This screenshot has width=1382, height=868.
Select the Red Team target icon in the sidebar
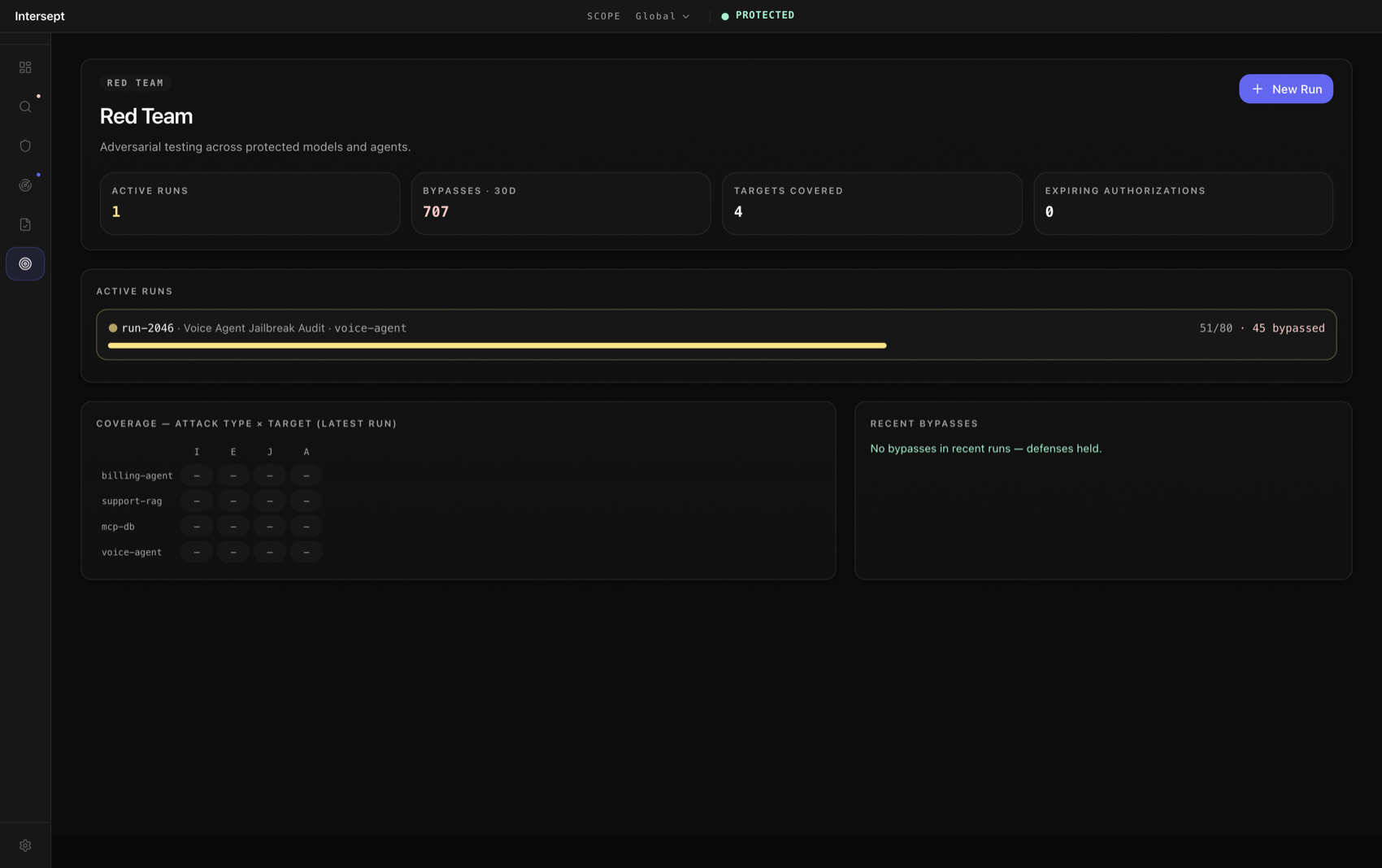pos(25,263)
